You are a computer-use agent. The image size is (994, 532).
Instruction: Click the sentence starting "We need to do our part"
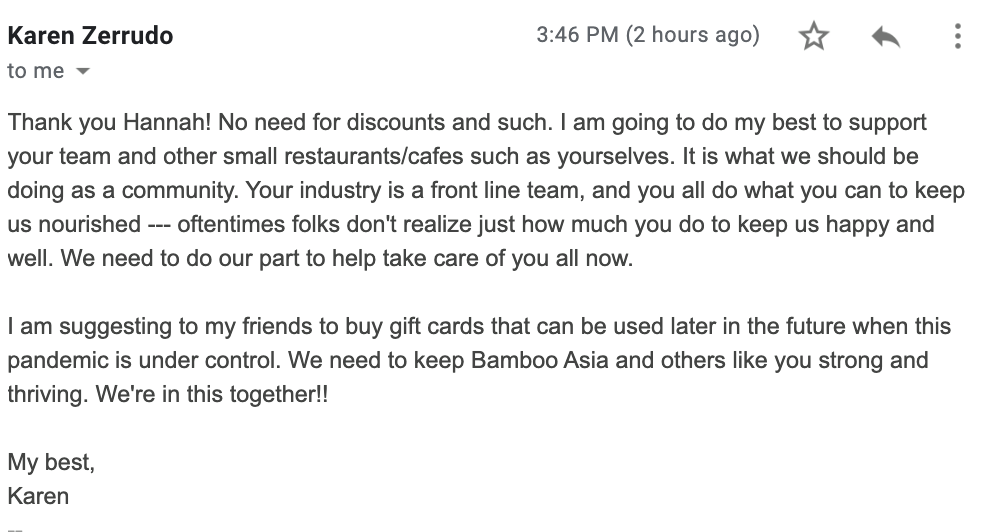pyautogui.click(x=347, y=258)
